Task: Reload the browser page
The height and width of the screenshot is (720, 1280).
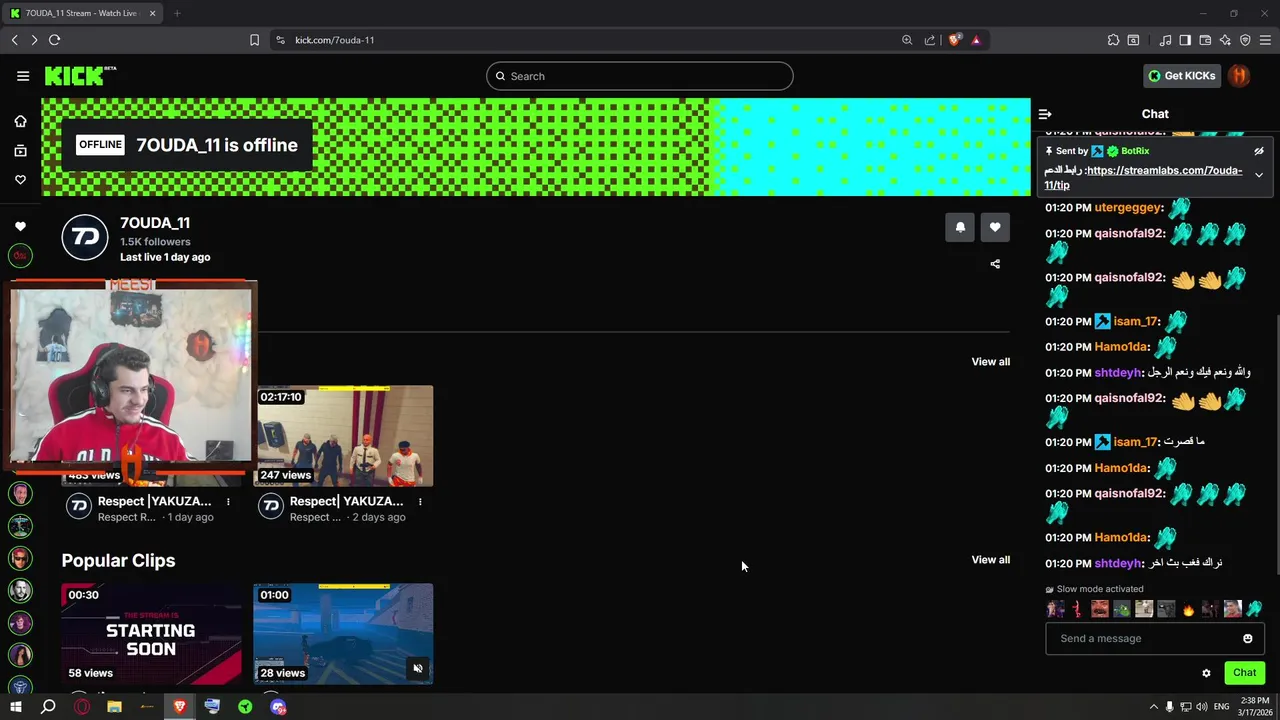Action: pyautogui.click(x=54, y=40)
